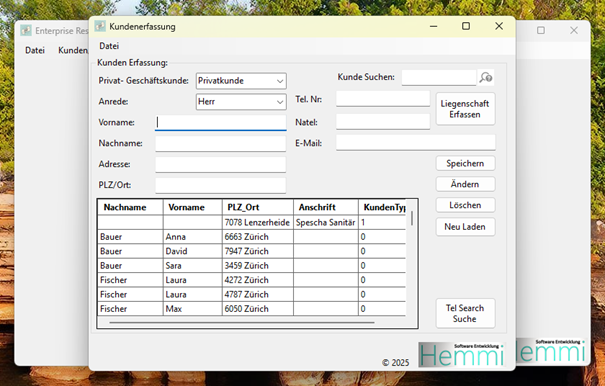
Task: Click the Anschrift column header
Action: click(x=326, y=207)
